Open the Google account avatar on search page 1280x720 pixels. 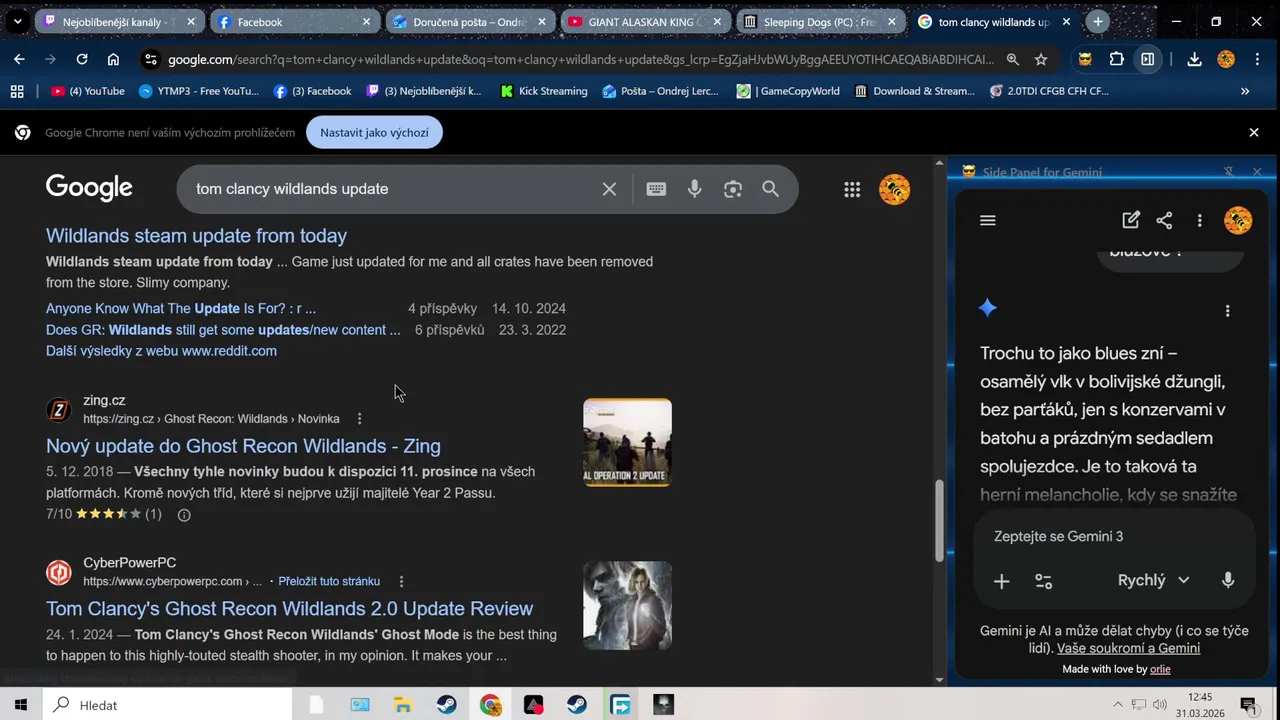pos(894,189)
